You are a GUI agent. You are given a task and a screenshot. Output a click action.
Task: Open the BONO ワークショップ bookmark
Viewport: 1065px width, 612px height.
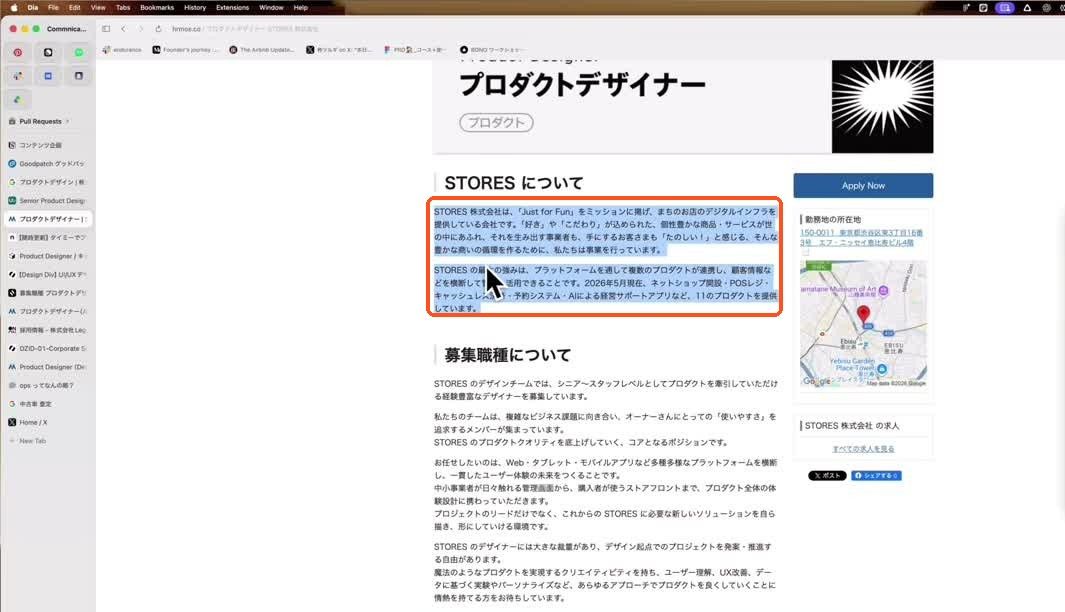pyautogui.click(x=492, y=50)
